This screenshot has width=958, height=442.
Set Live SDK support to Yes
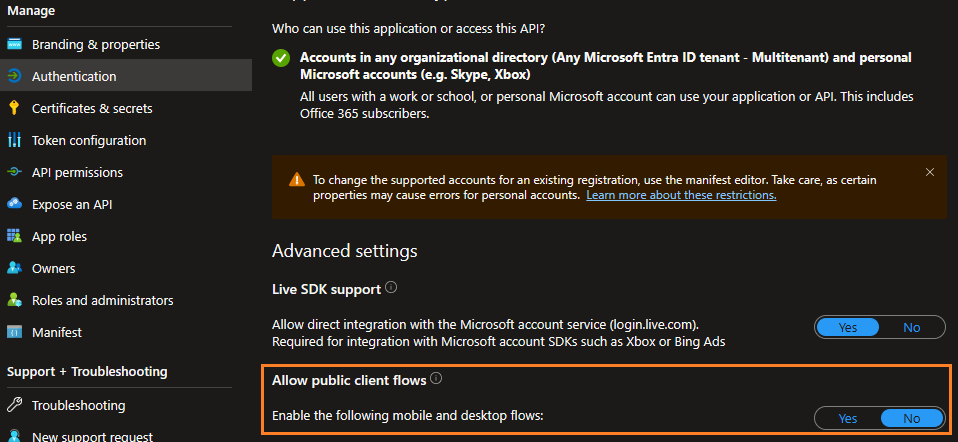coord(847,328)
